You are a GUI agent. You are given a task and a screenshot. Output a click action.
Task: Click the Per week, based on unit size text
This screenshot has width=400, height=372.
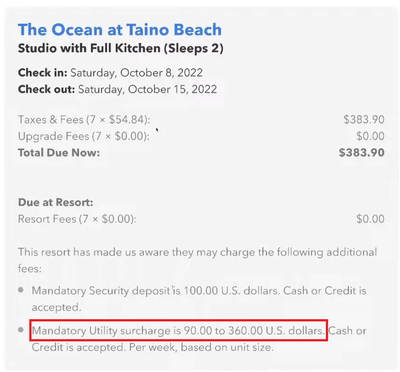[x=201, y=347]
